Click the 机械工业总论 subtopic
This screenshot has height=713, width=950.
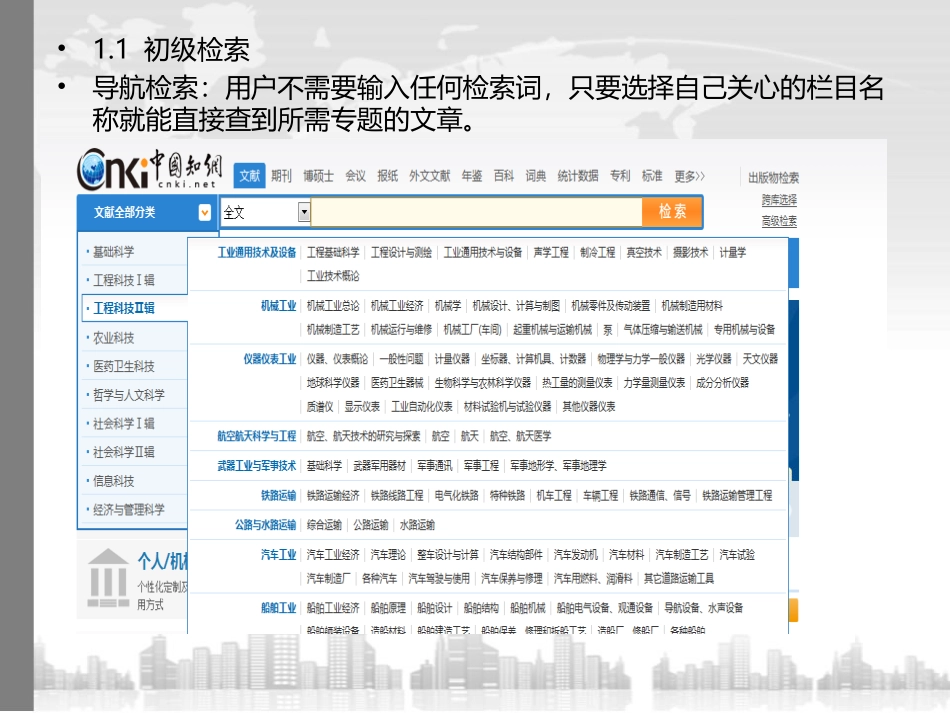333,306
